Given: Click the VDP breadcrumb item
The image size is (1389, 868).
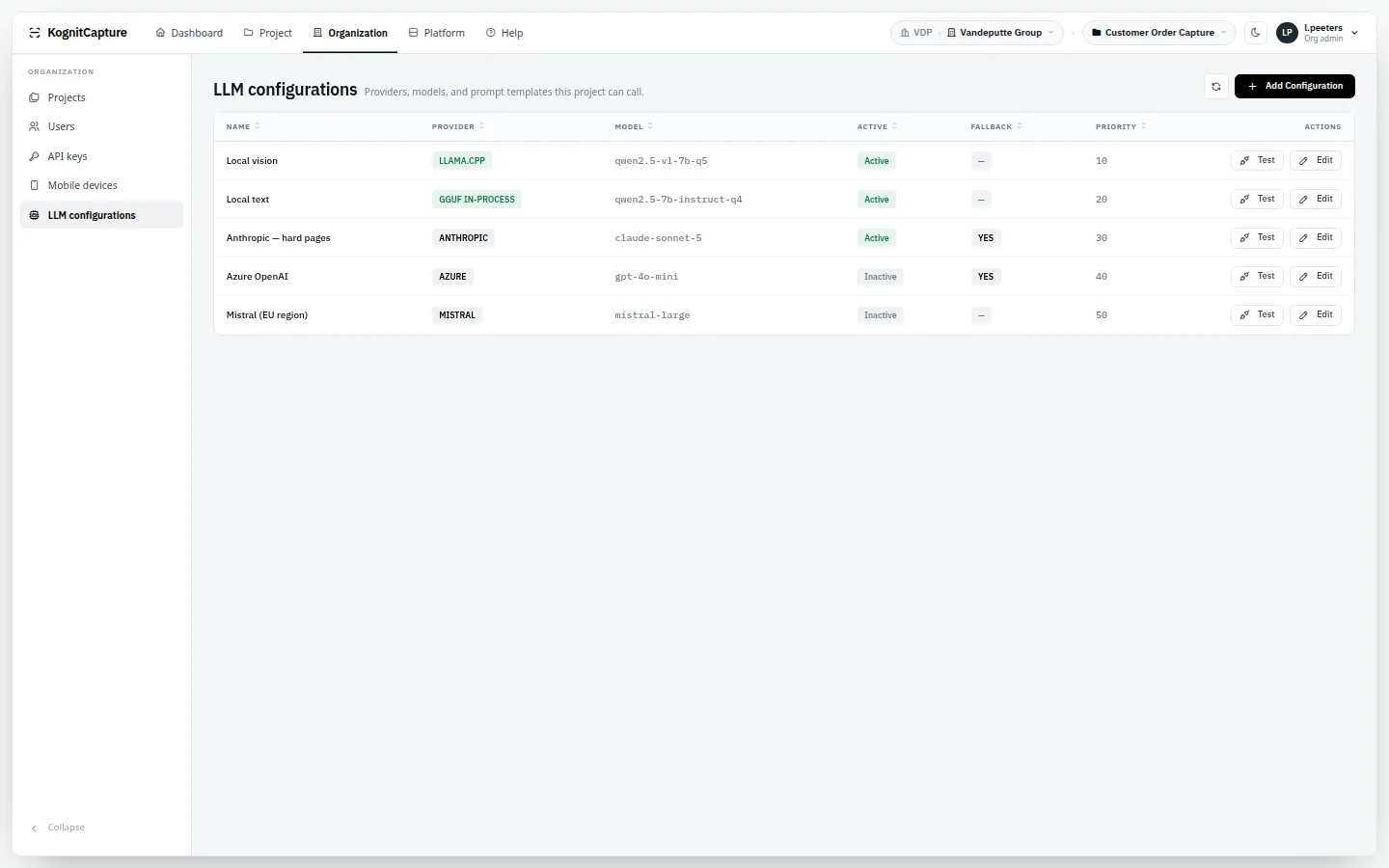Looking at the screenshot, I should 916,33.
